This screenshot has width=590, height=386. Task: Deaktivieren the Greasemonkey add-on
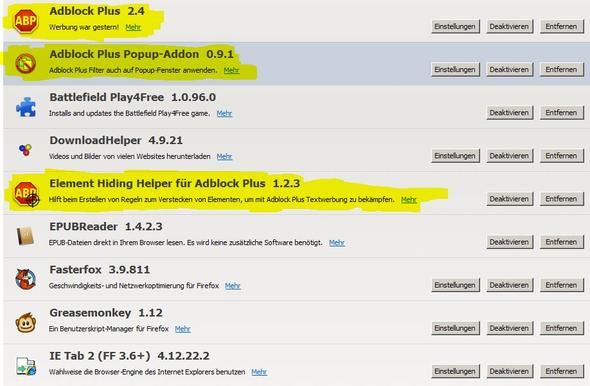coord(509,328)
